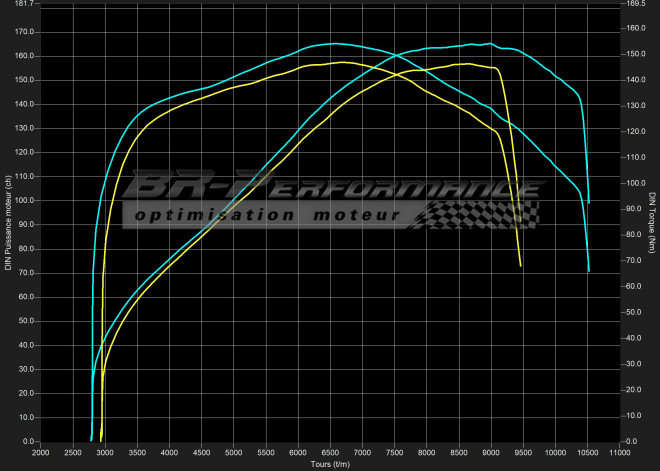Image resolution: width=660 pixels, height=471 pixels.
Task: Click the cyan power curve peak near 9000 rpm
Action: click(488, 44)
